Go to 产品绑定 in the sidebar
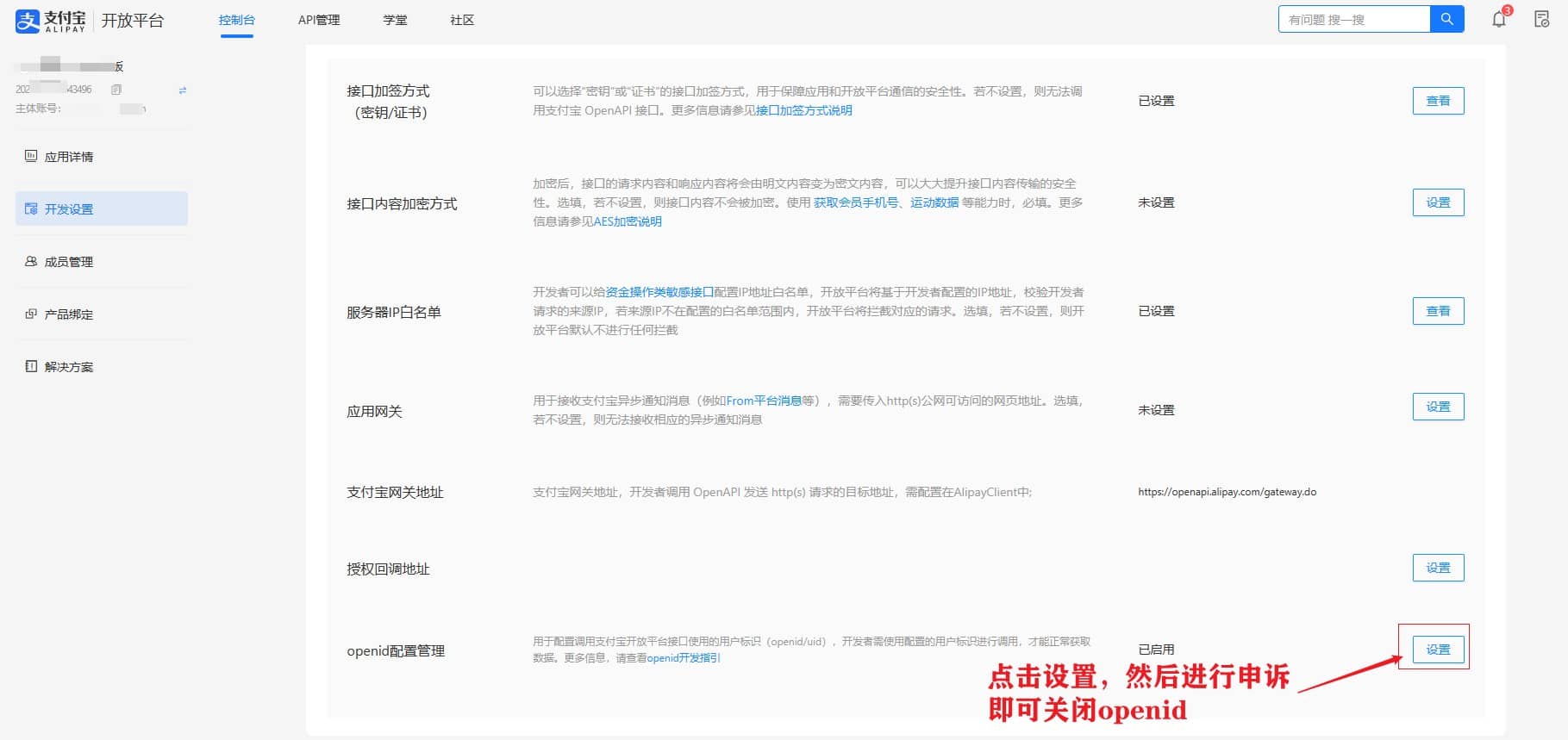This screenshot has width=1568, height=740. point(69,314)
